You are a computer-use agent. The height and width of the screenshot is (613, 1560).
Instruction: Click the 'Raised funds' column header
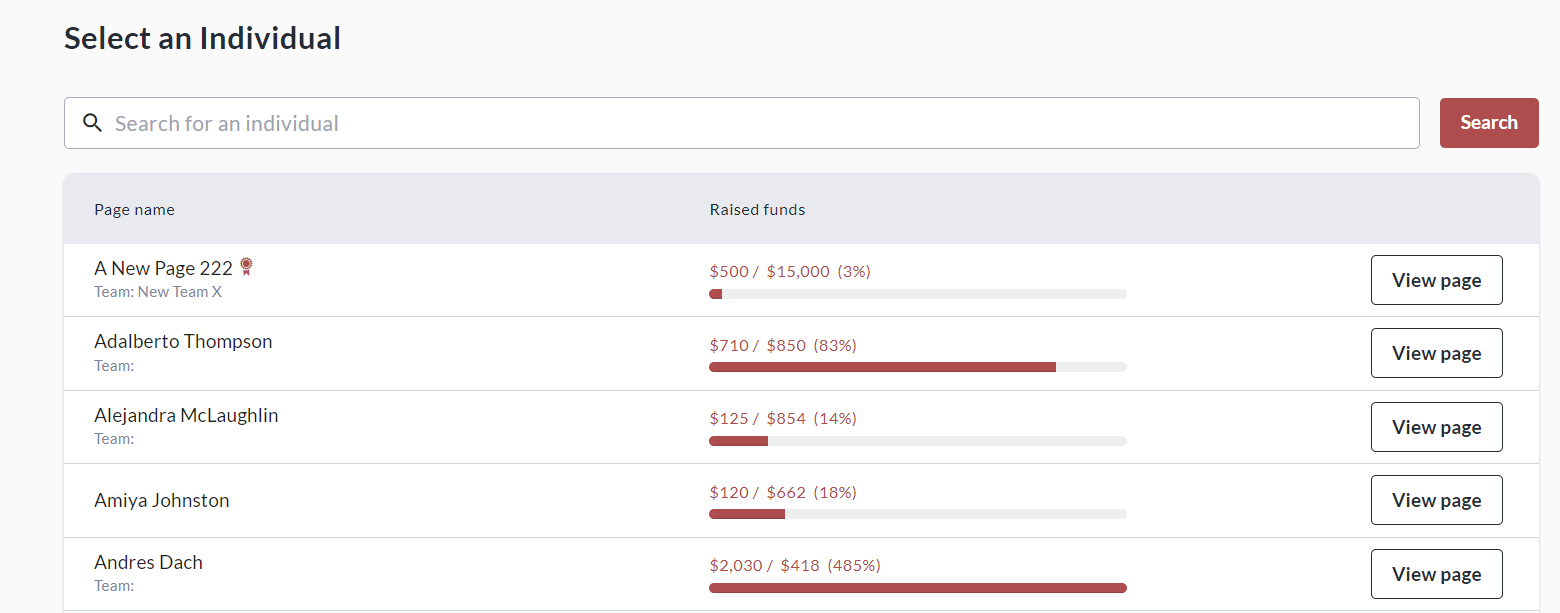click(x=757, y=210)
